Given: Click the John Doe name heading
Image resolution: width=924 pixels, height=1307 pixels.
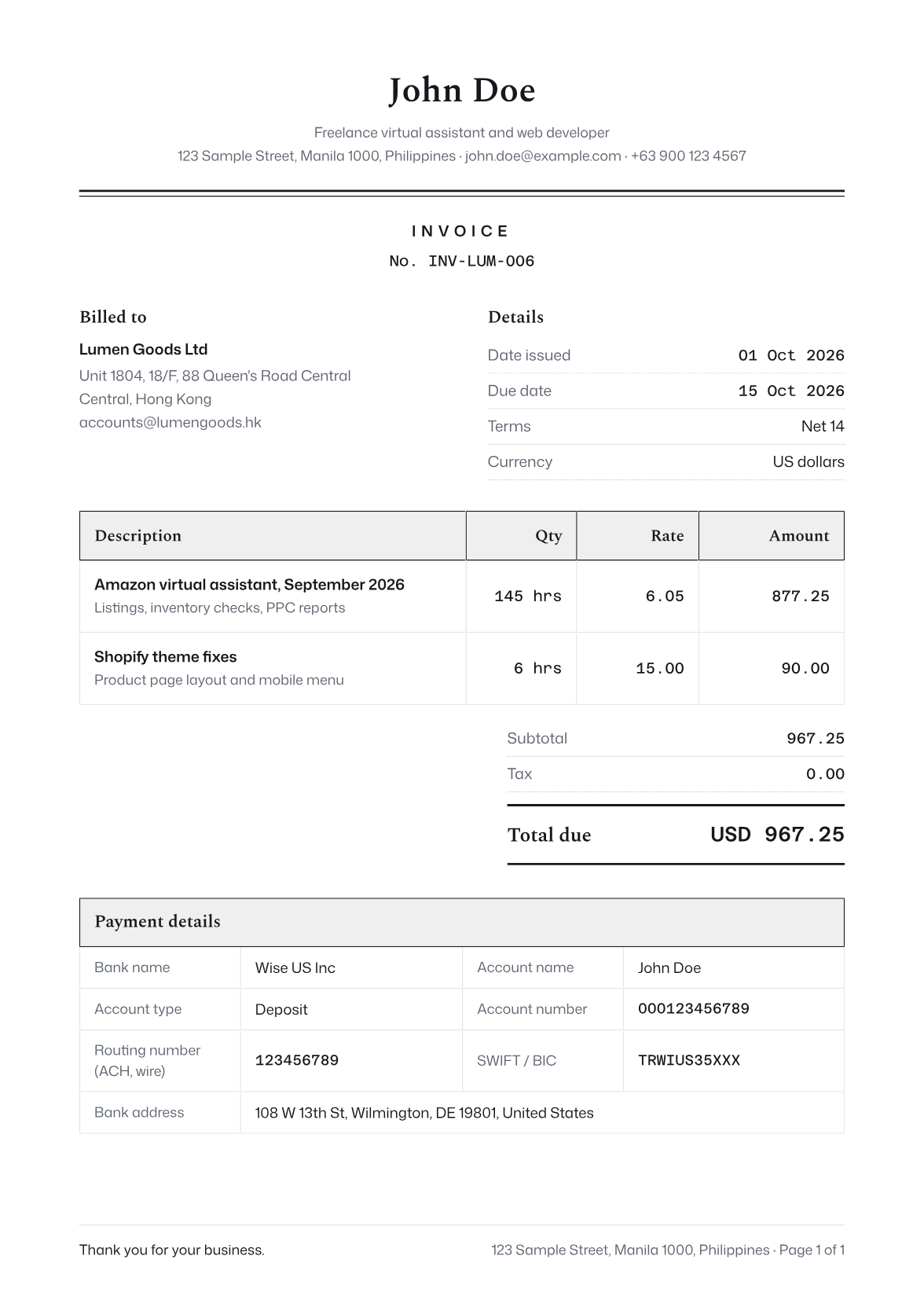Looking at the screenshot, I should [x=462, y=90].
